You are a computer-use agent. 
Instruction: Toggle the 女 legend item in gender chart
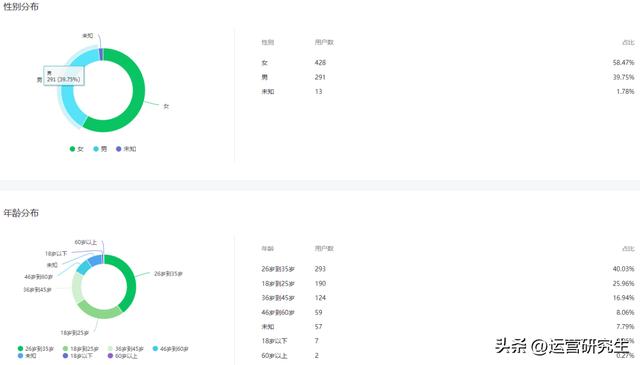click(76, 149)
